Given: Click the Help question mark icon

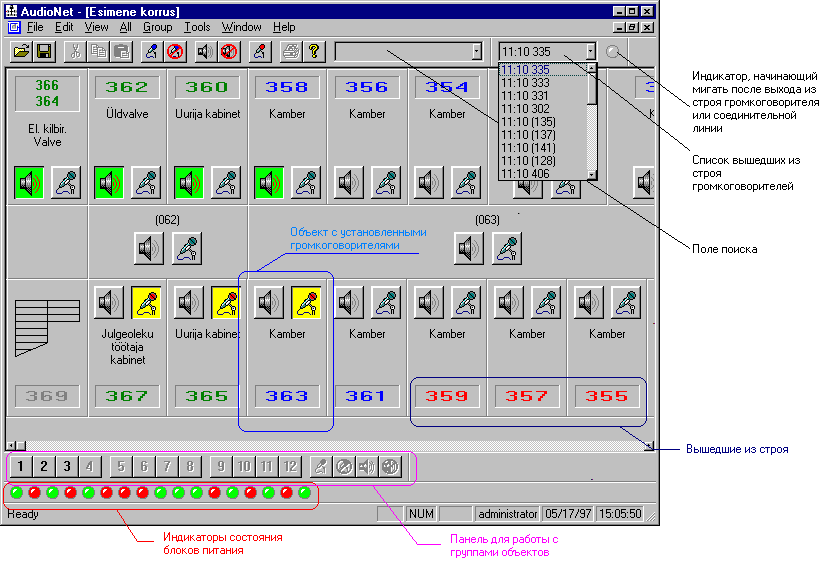Looking at the screenshot, I should click(314, 52).
